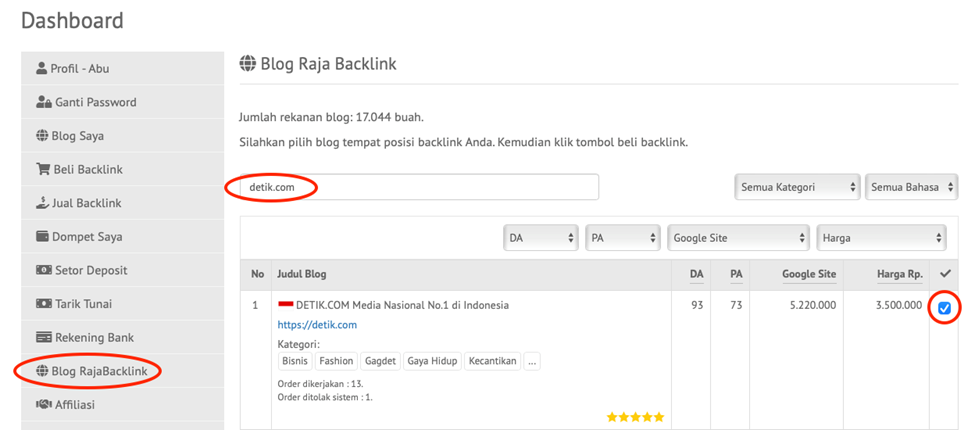Expand the DA filter dropdown

click(x=541, y=238)
